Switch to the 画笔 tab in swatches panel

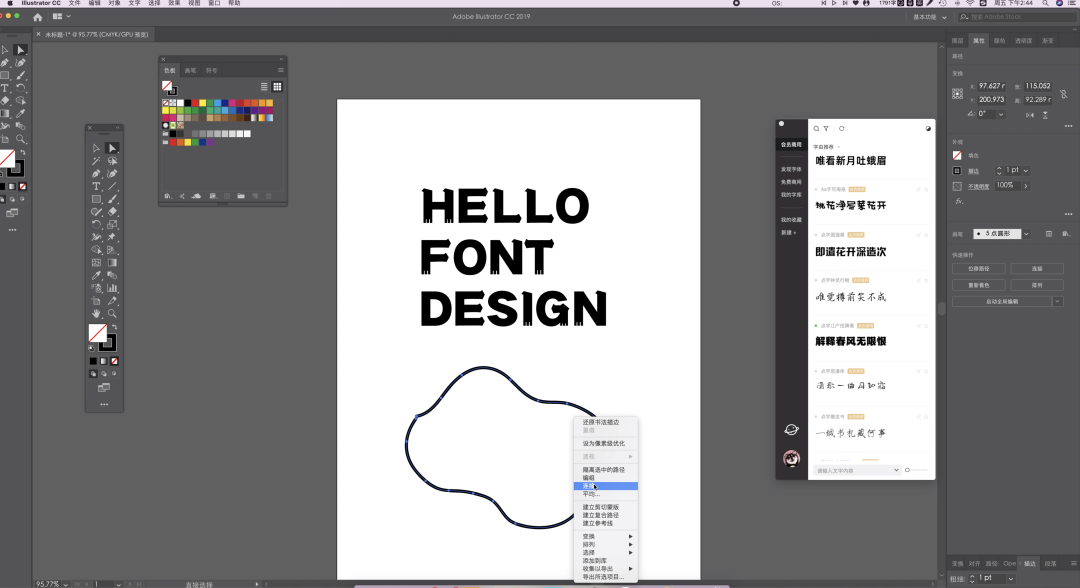point(190,71)
